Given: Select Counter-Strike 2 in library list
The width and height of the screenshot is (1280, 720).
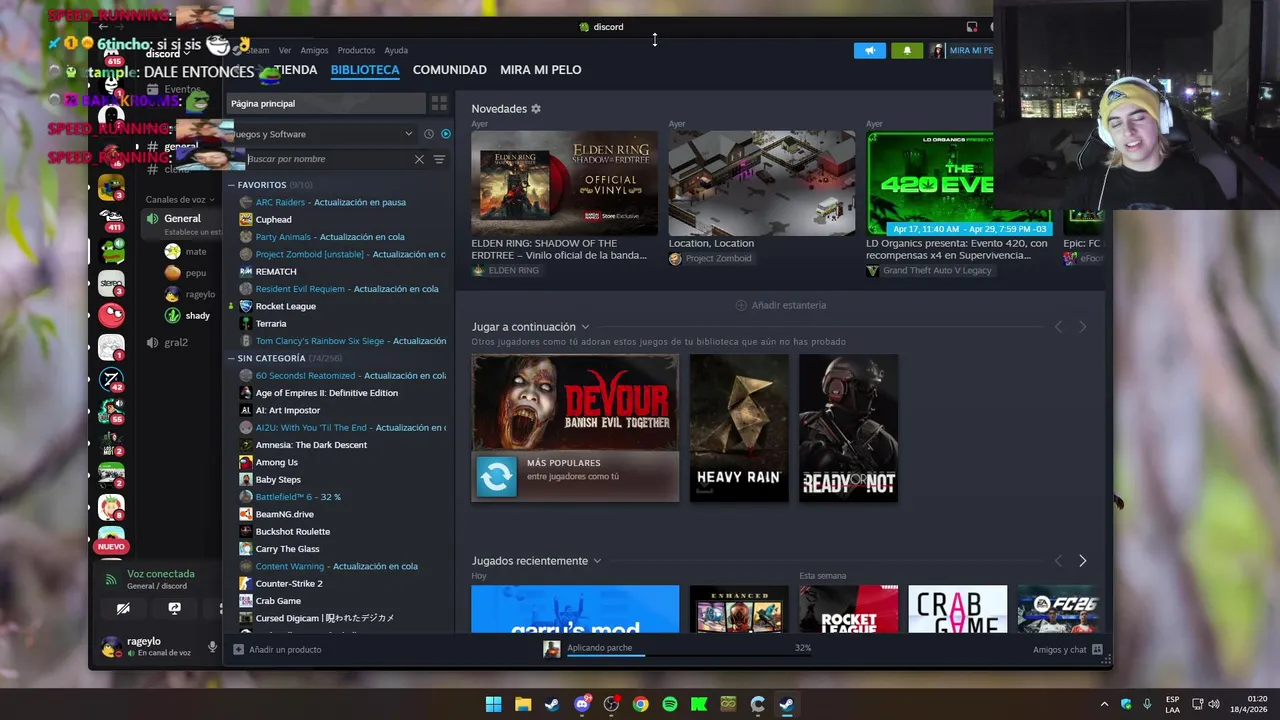Looking at the screenshot, I should coord(289,583).
